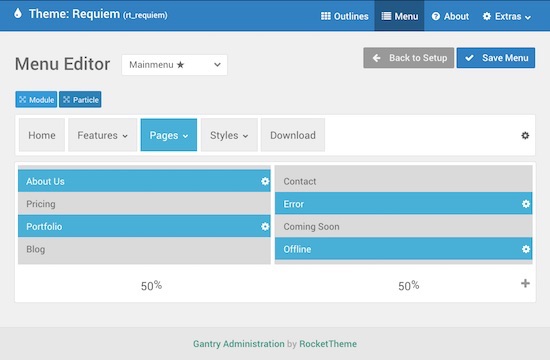Add a new column with plus icon

(525, 283)
